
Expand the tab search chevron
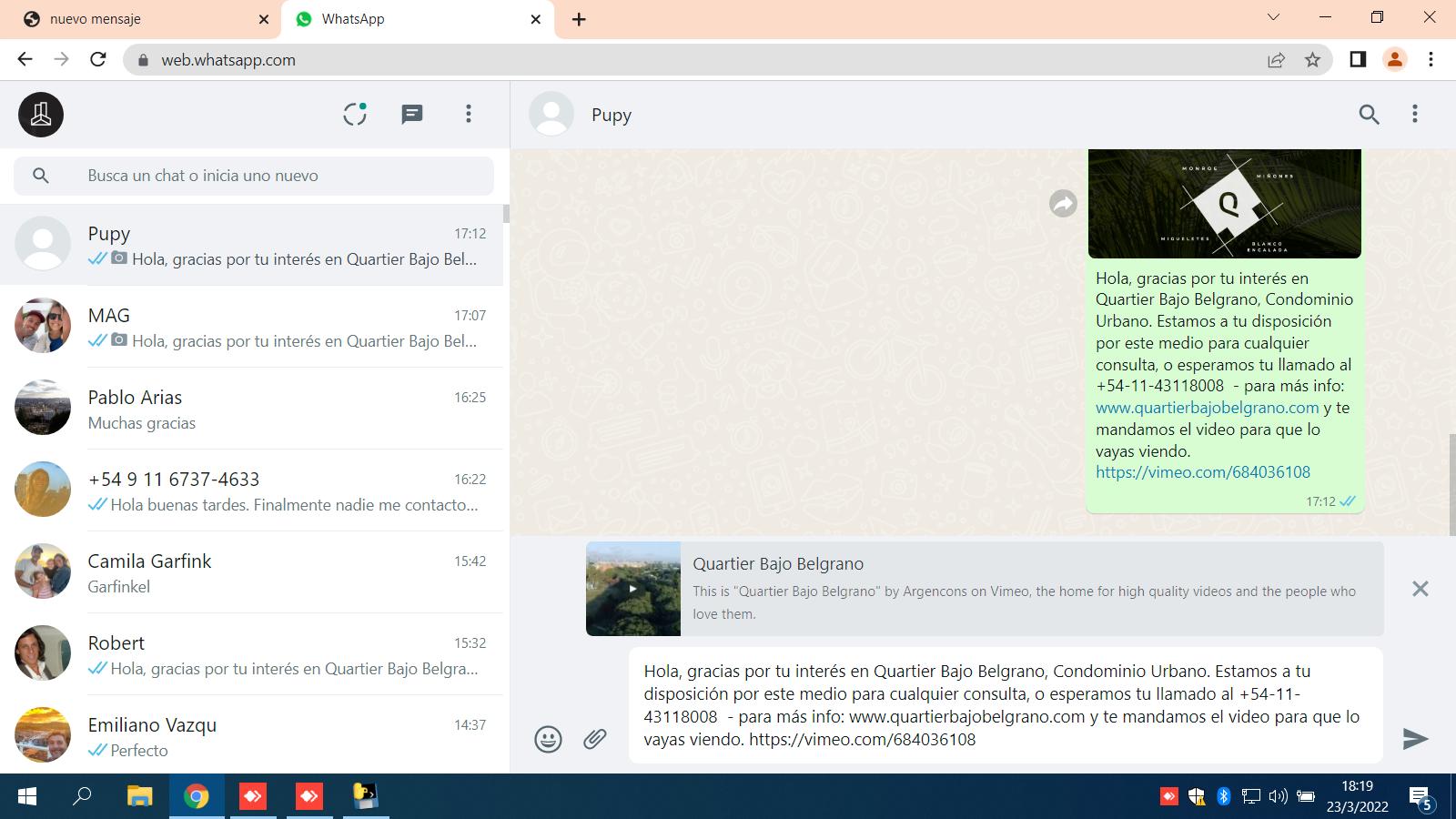click(1273, 17)
